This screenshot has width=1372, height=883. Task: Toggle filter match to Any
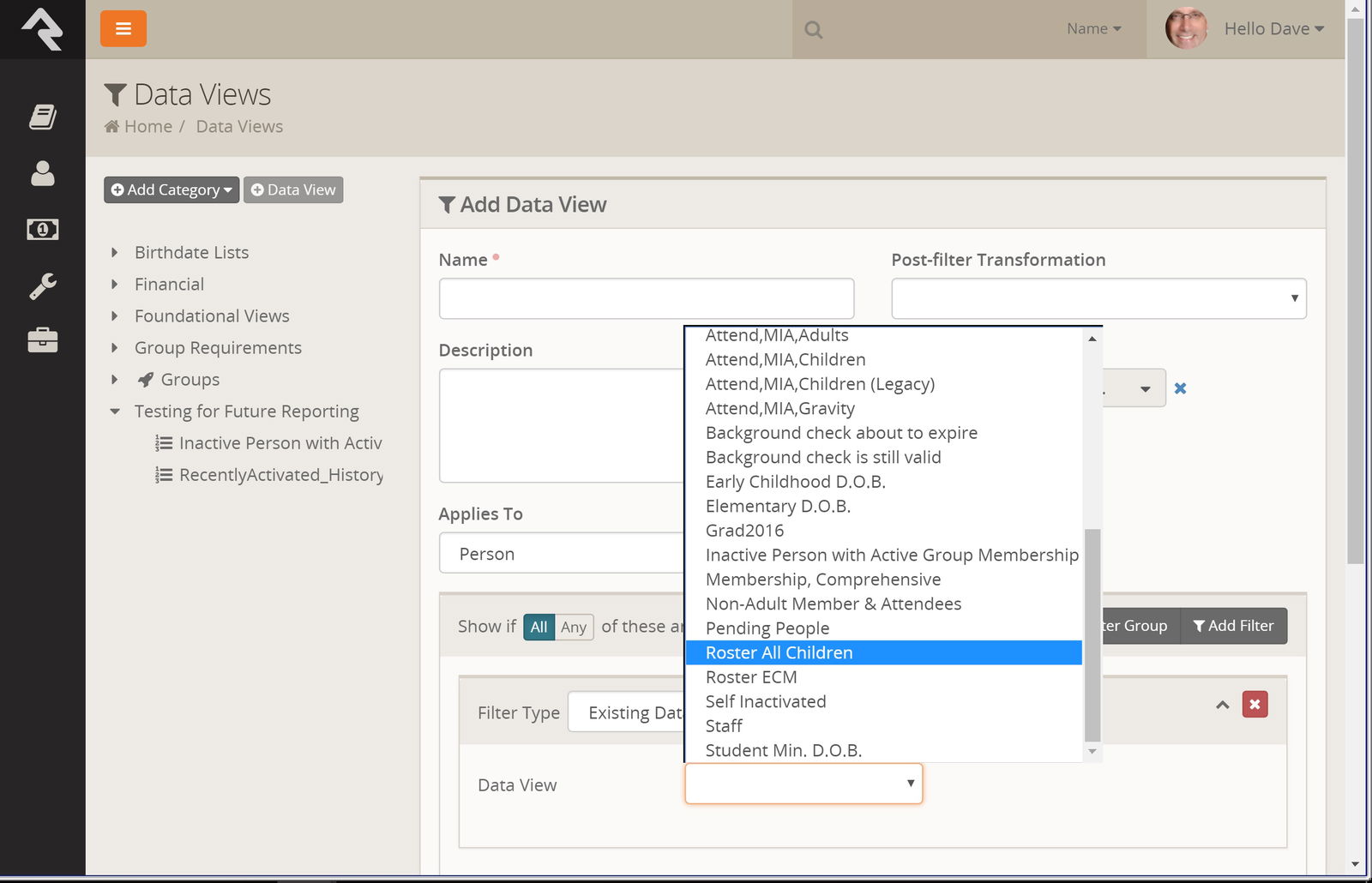click(x=574, y=627)
